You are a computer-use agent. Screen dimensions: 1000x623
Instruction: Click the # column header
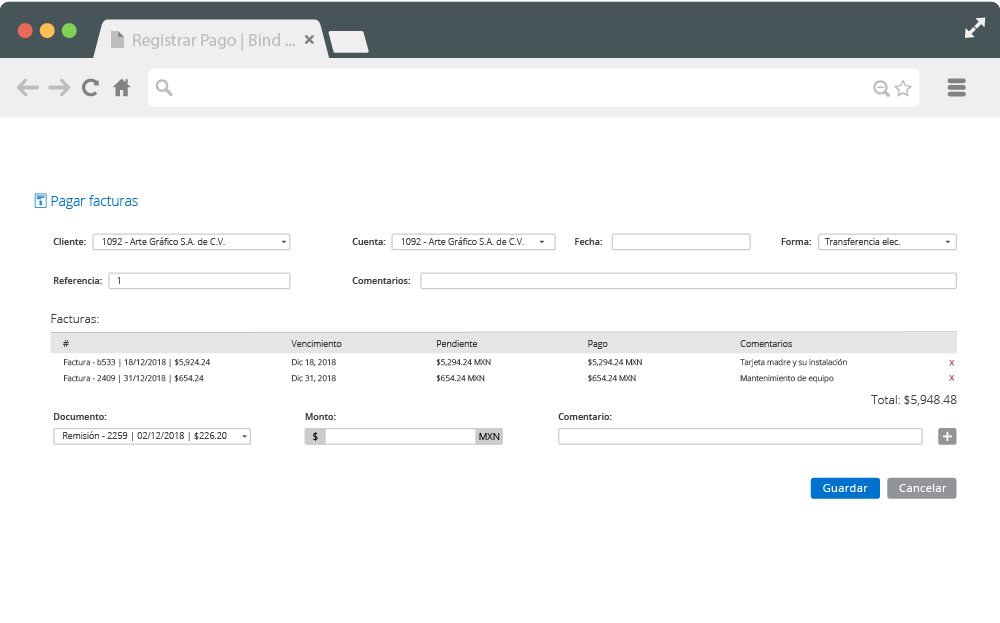[x=66, y=344]
